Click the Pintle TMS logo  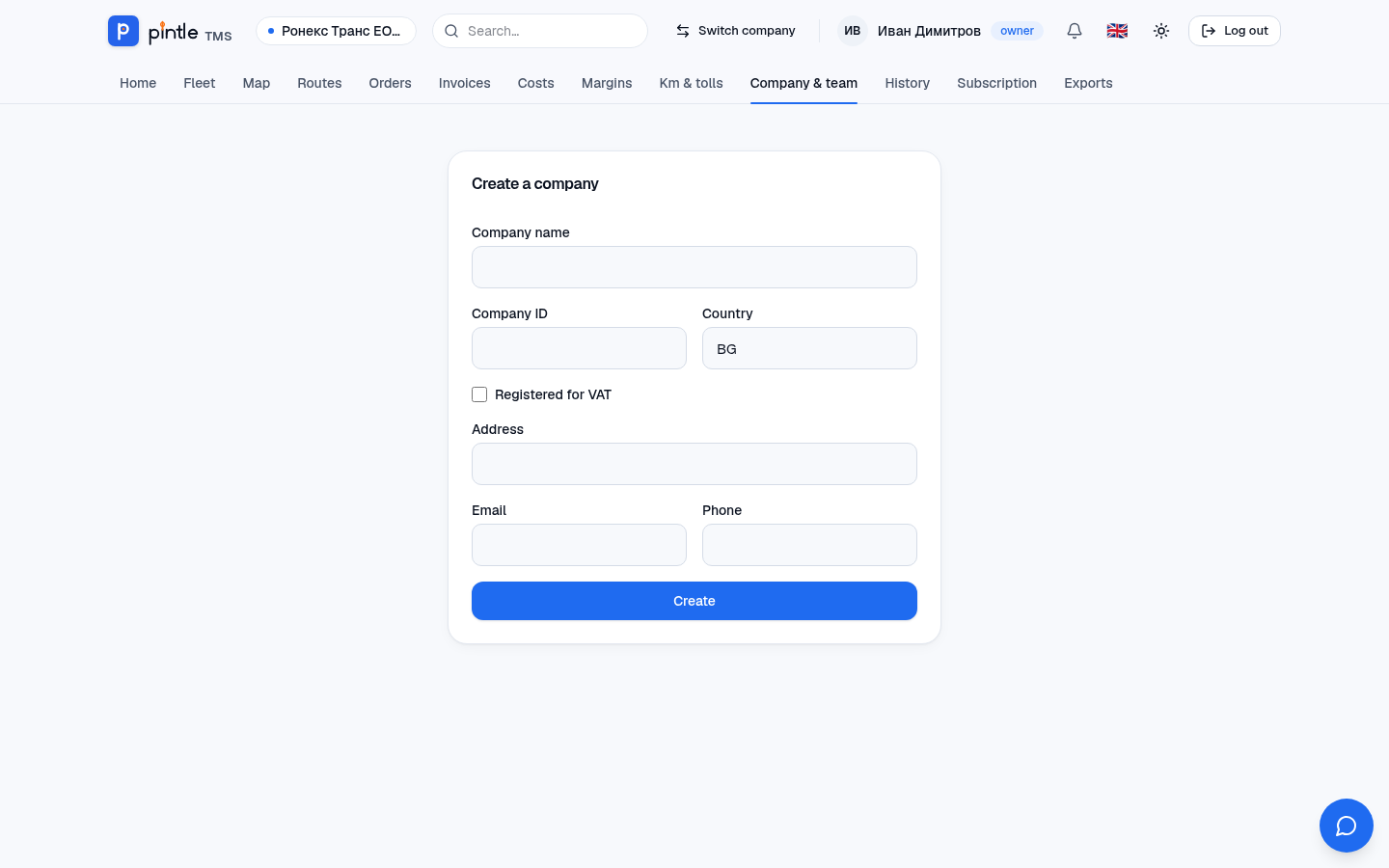click(x=170, y=31)
